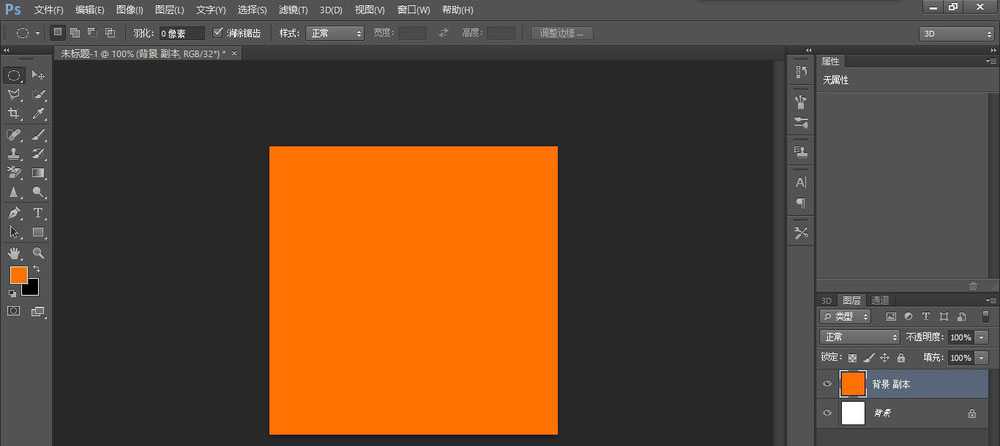Switch to the 通道 tab
The height and width of the screenshot is (446, 1000).
[879, 300]
